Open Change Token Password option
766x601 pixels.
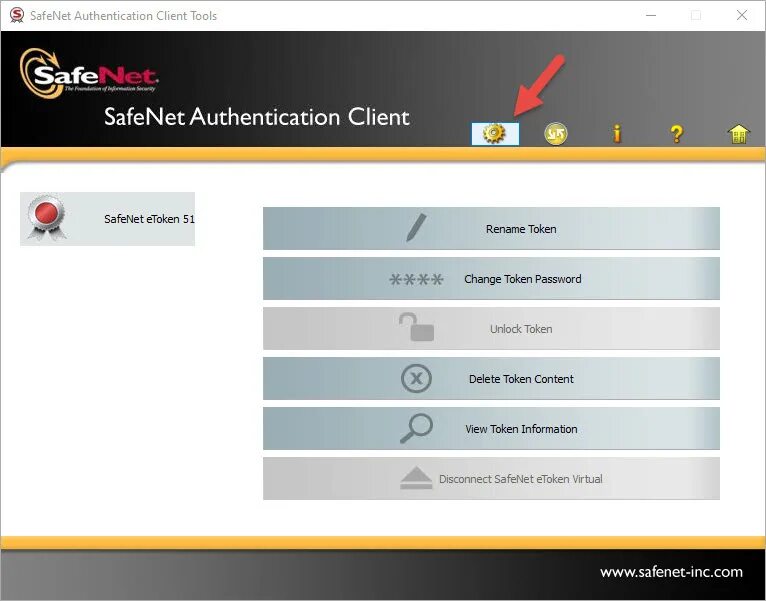pyautogui.click(x=491, y=279)
